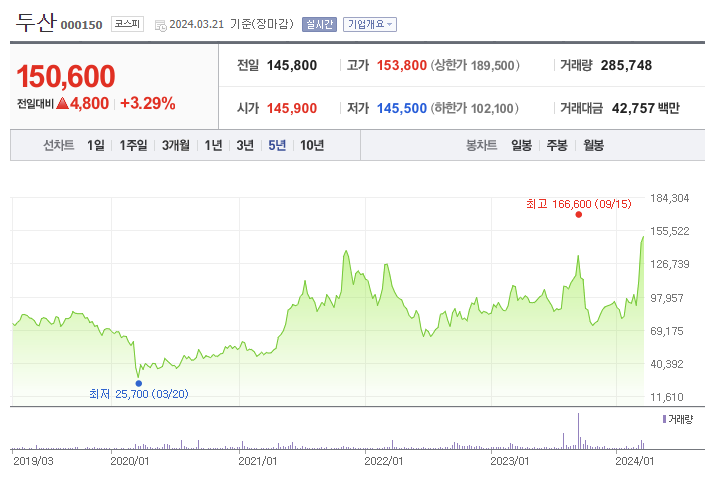Click the 2021/01 x-axis date label
Screen dimensions: 705x478
tap(258, 461)
